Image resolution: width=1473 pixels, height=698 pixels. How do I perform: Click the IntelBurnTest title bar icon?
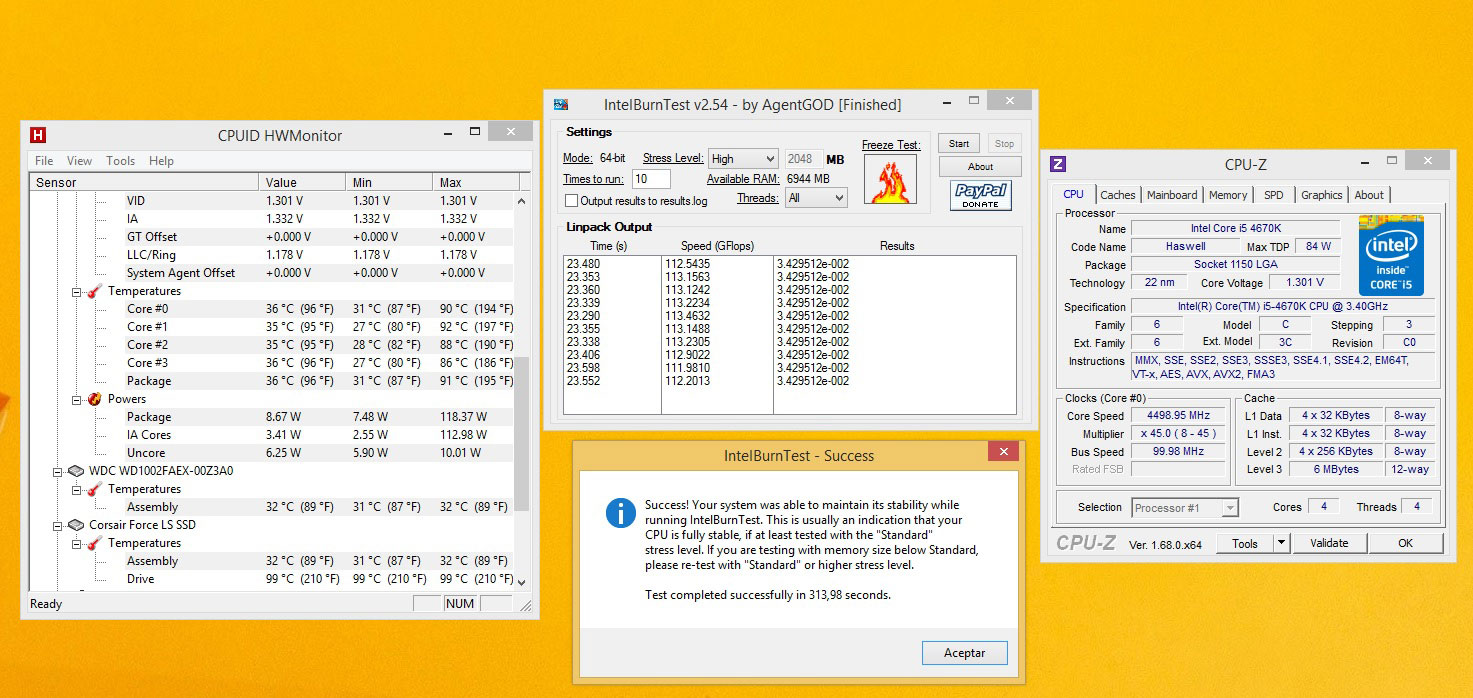coord(561,104)
